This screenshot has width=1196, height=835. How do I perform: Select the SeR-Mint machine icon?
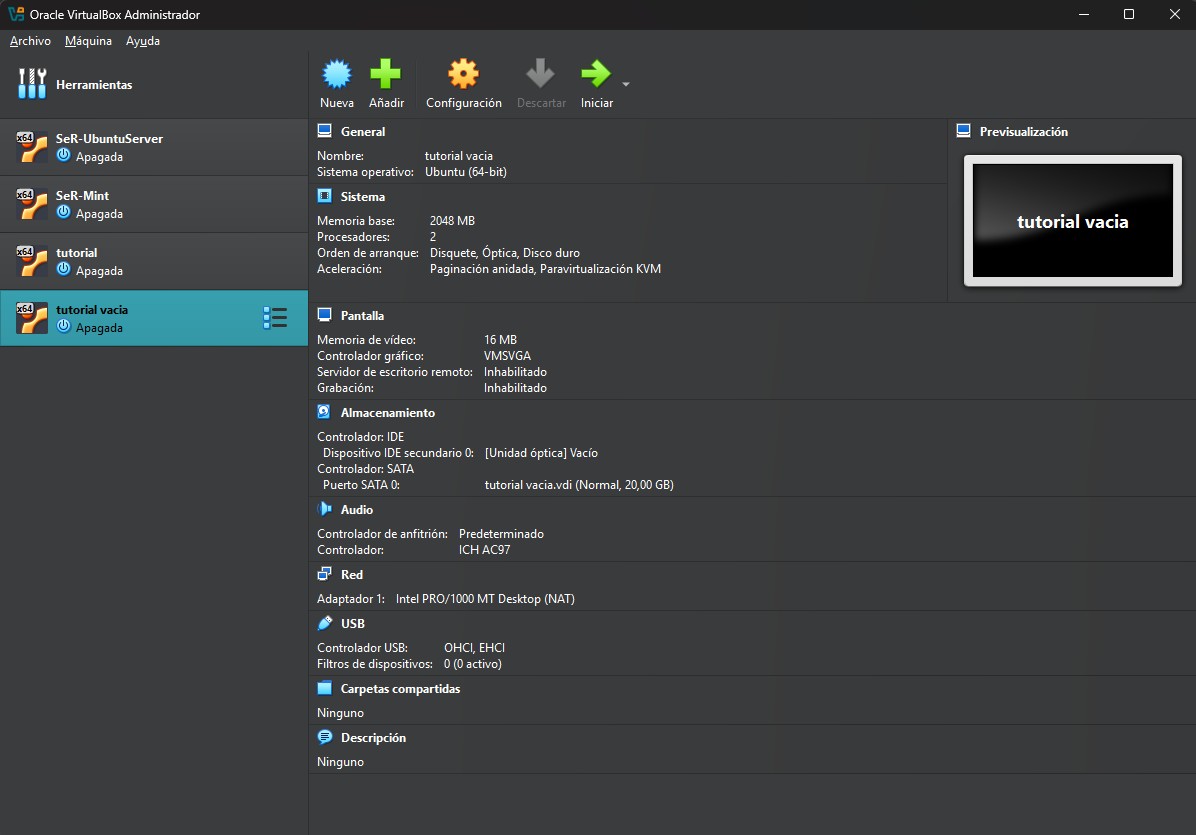pos(32,204)
